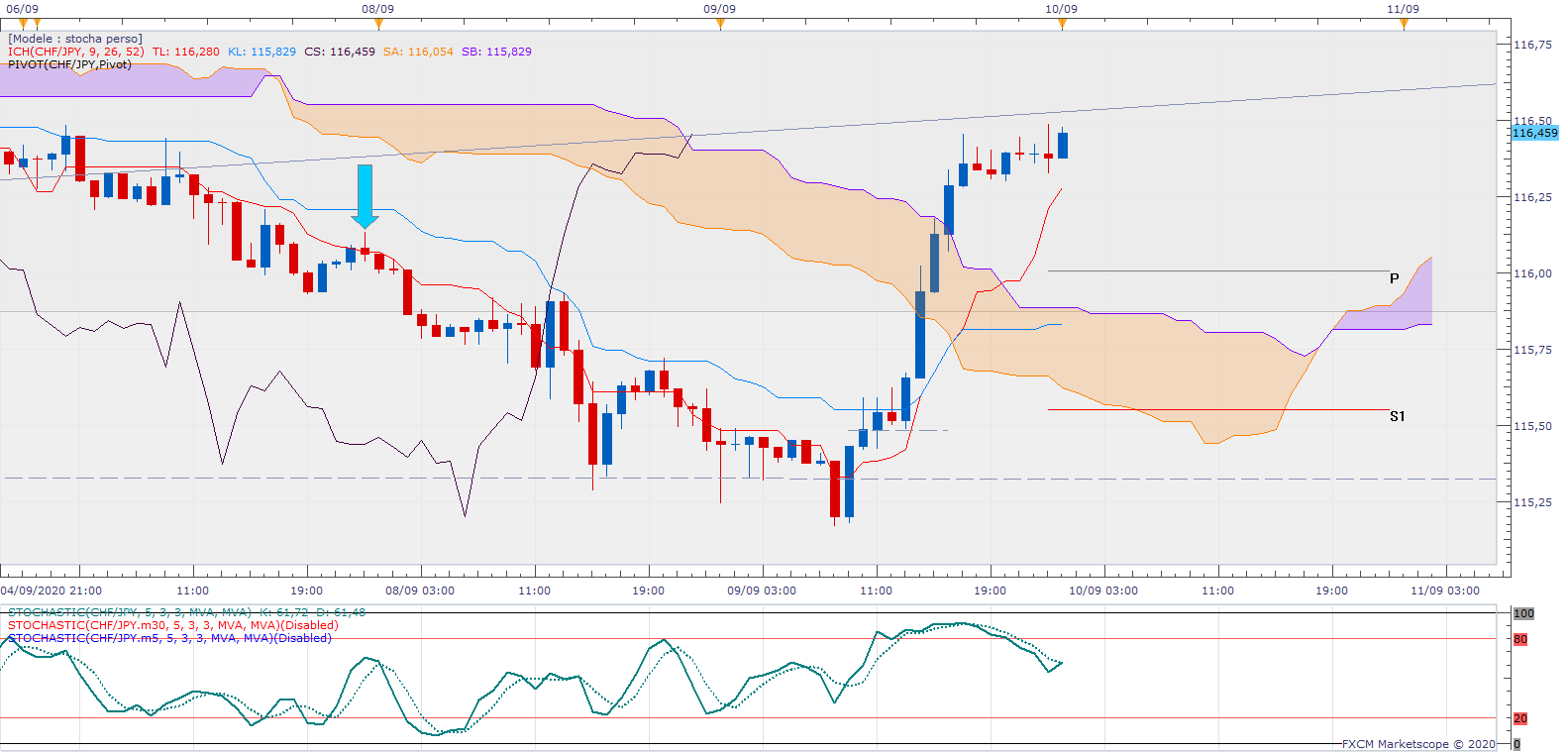1568x753 pixels.
Task: Click the orange marker under 09/09
Action: click(x=720, y=24)
